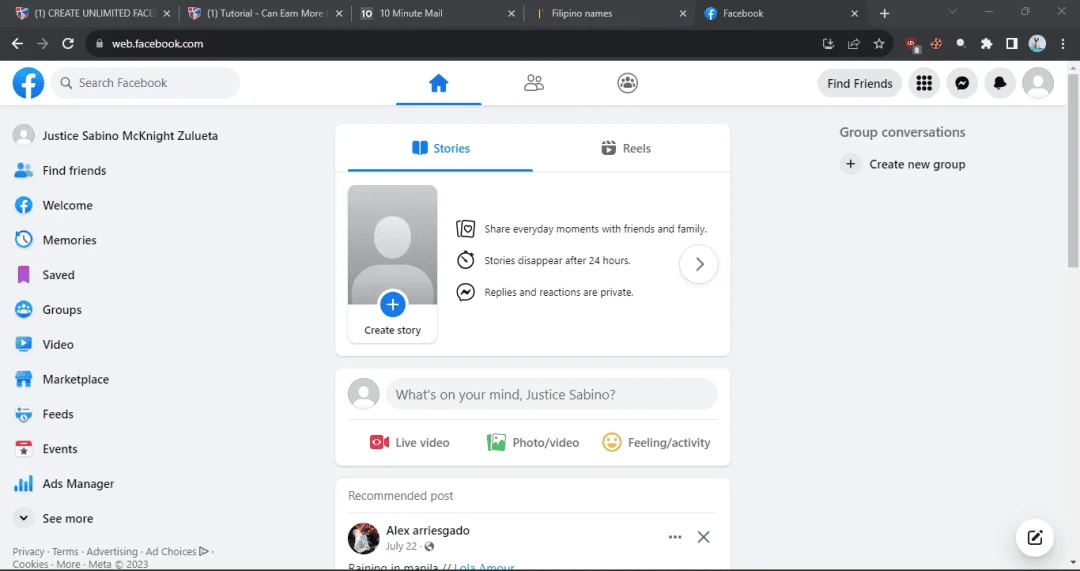Viewport: 1080px width, 571px height.
Task: Open the Ad Choices footer link
Action: pos(176,552)
